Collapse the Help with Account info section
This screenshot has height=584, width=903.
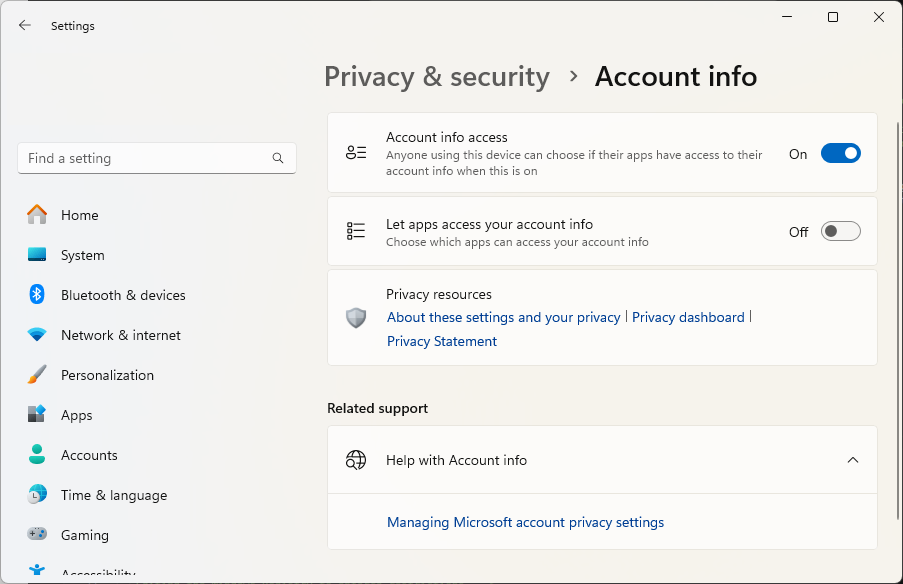click(x=853, y=460)
